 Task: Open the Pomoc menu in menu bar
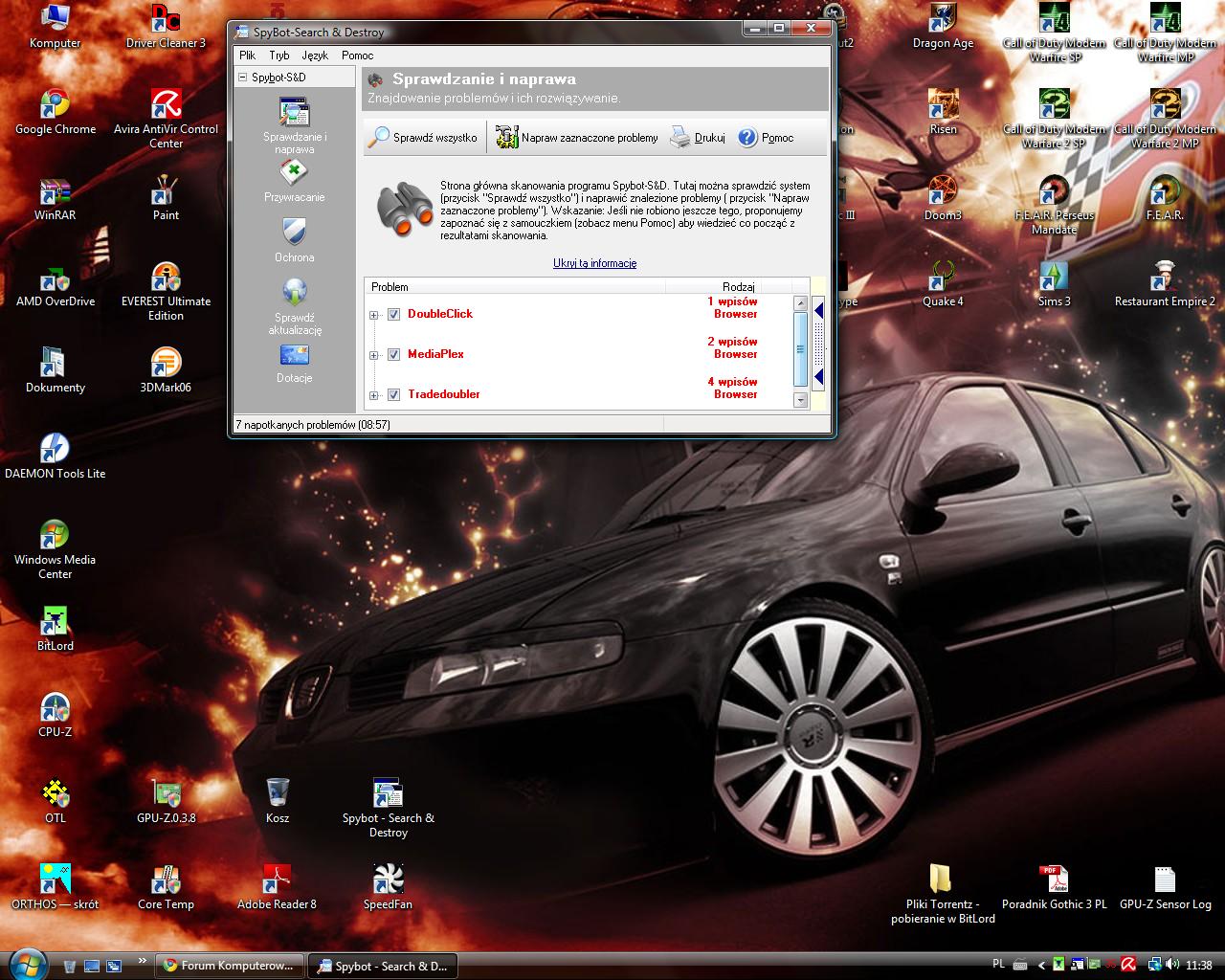pos(358,56)
